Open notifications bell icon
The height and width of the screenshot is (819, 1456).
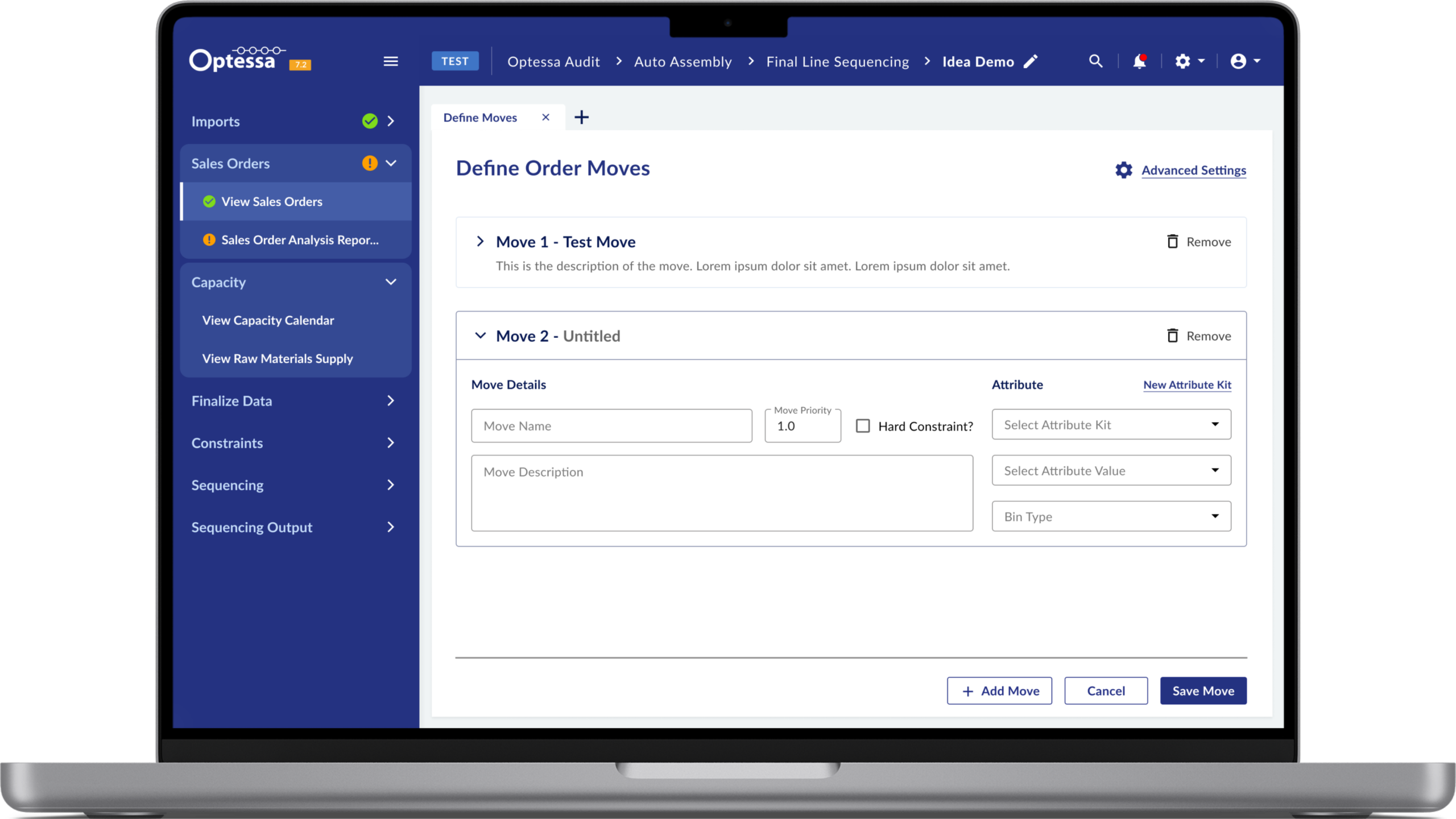1139,61
